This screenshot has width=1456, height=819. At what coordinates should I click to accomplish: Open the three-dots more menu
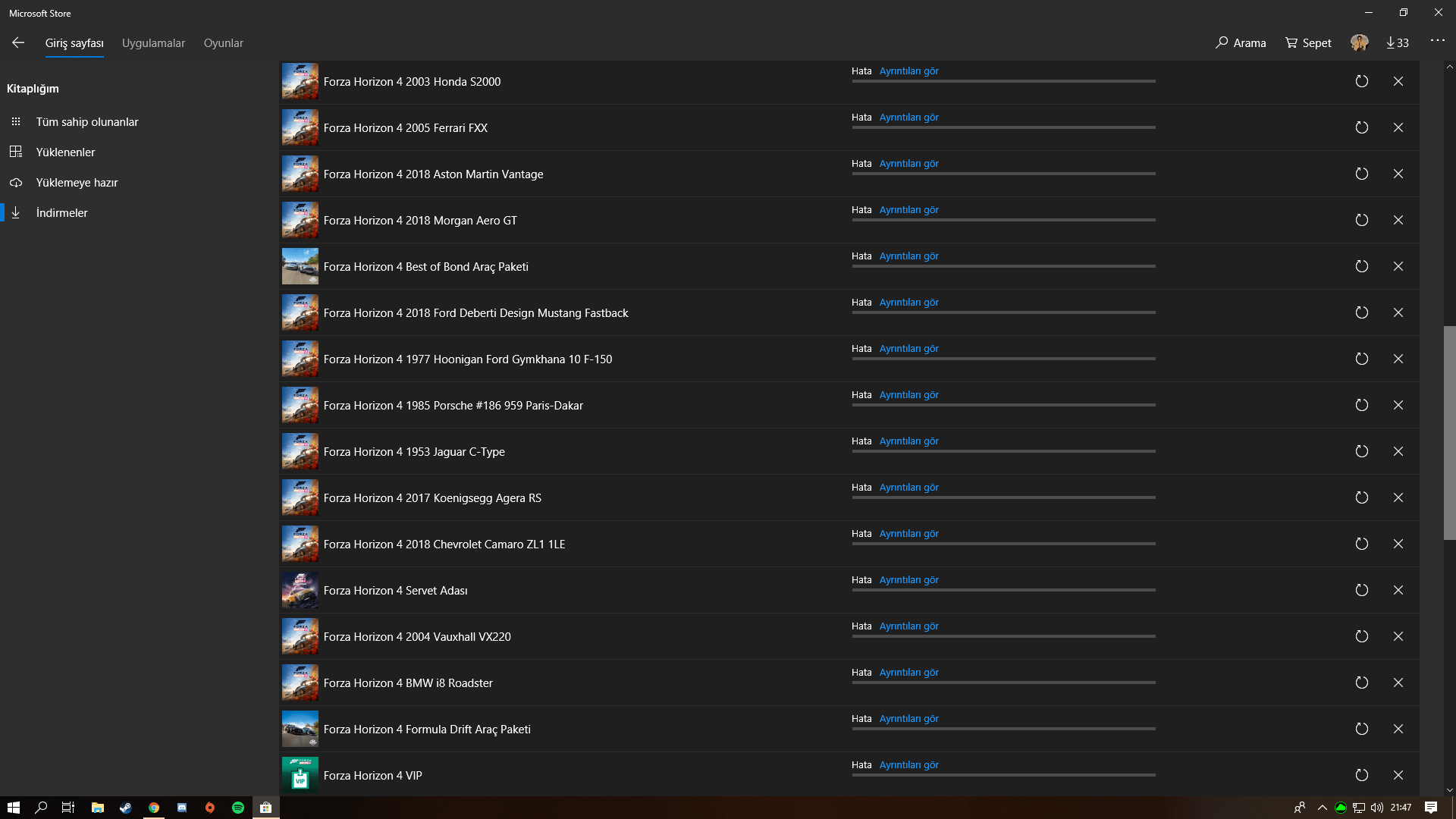(1437, 41)
